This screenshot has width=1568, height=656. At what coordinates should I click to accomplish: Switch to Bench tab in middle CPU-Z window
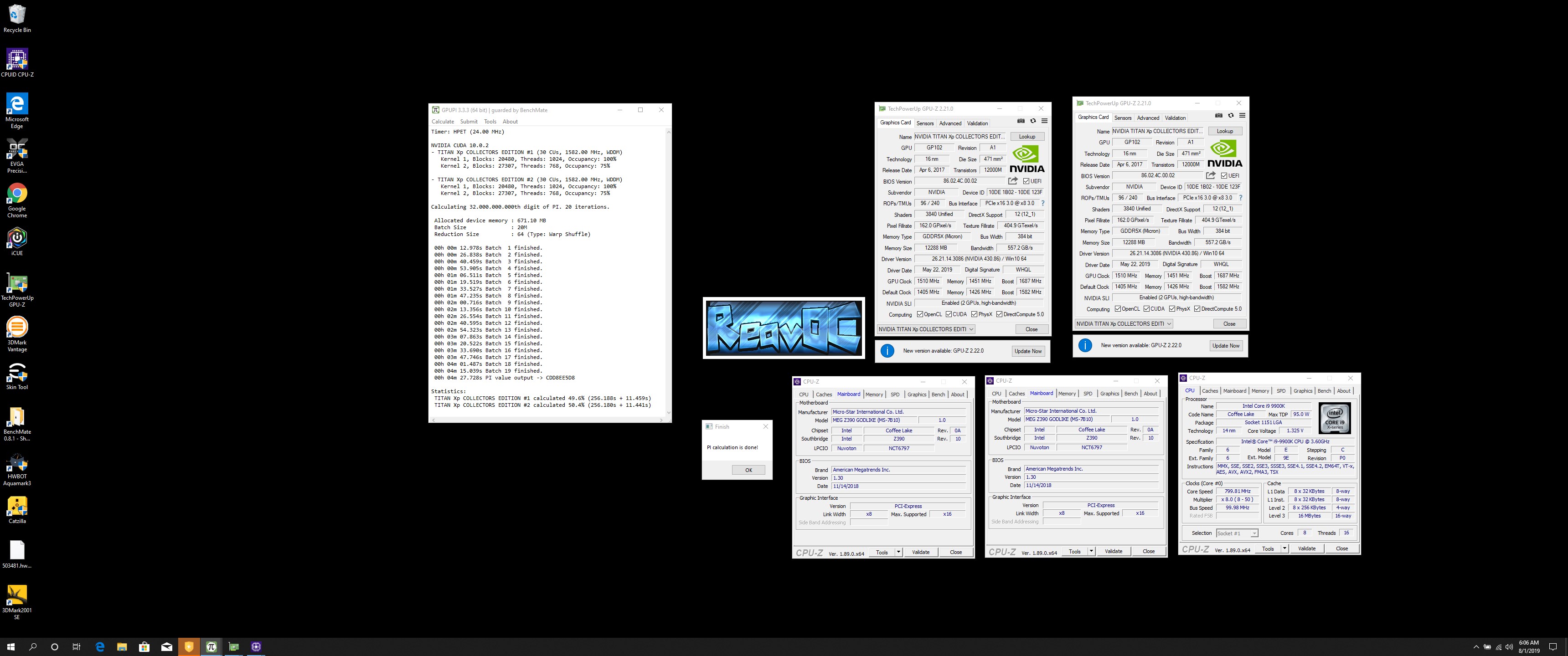(1131, 394)
